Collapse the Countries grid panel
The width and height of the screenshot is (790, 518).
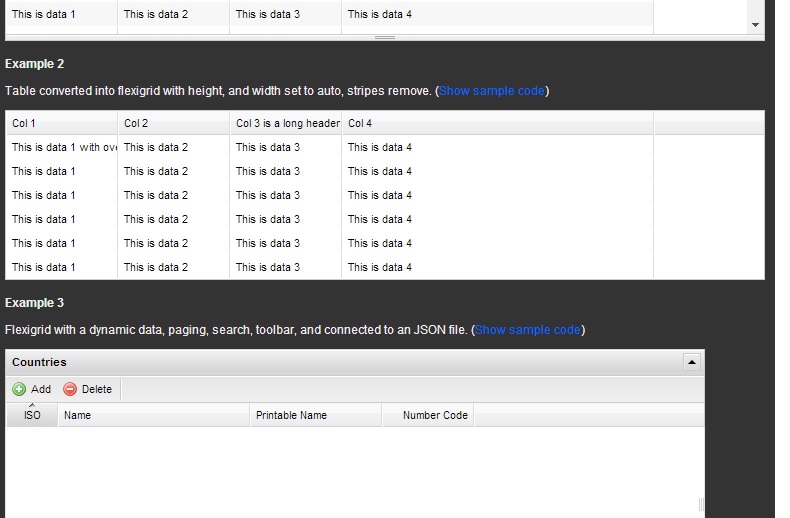pyautogui.click(x=691, y=362)
